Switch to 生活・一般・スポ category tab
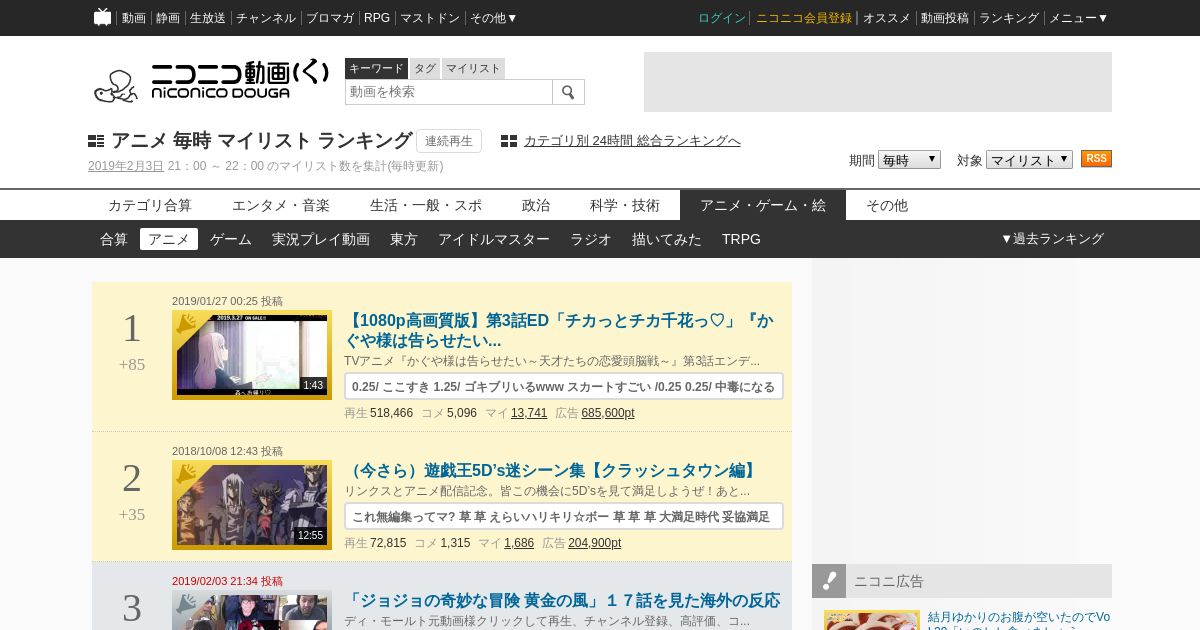 pyautogui.click(x=426, y=205)
